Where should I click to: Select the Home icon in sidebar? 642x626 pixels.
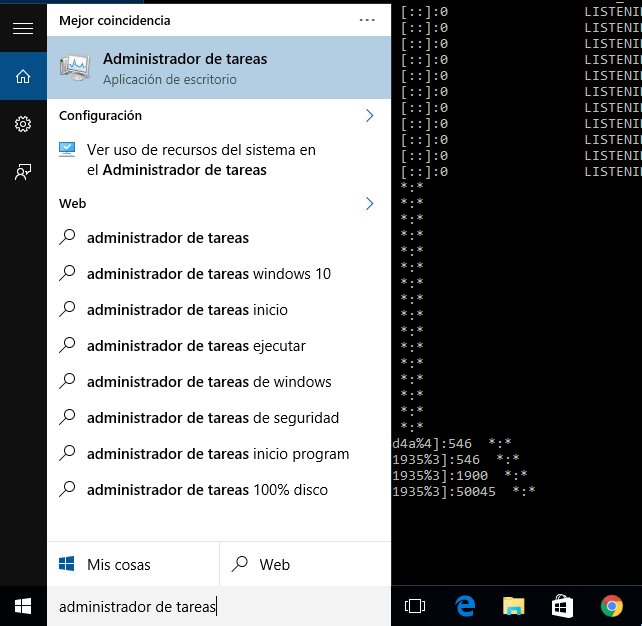(x=23, y=76)
